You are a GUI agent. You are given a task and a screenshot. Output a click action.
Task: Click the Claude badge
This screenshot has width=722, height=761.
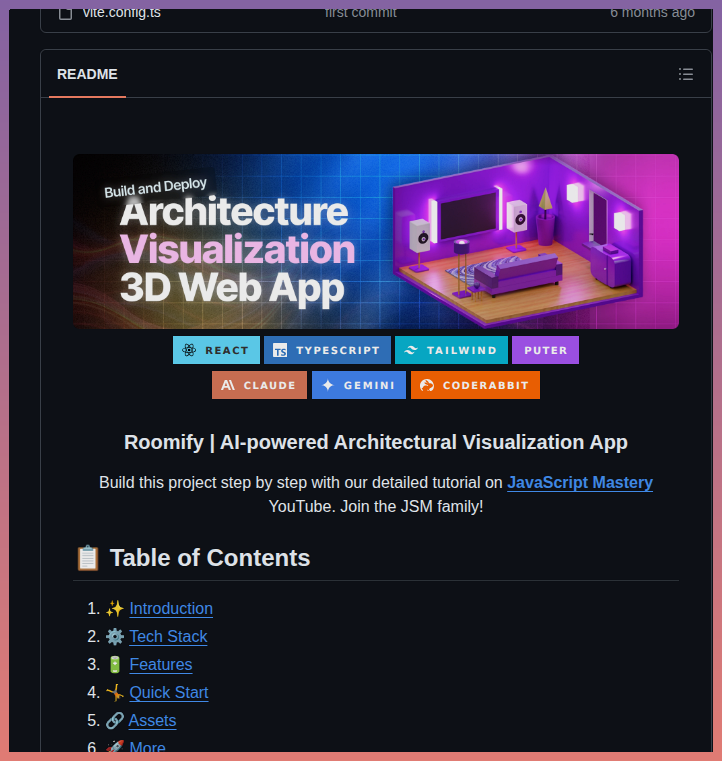(259, 385)
